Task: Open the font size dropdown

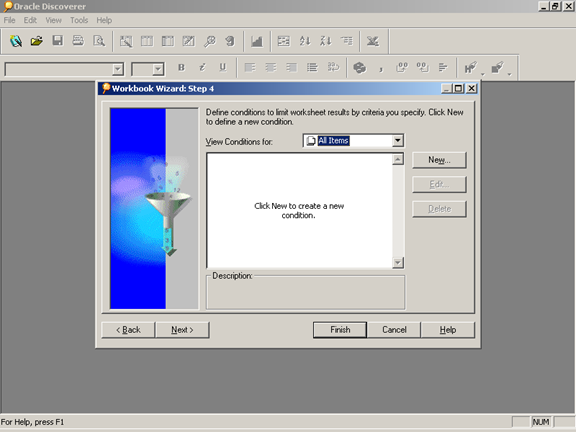Action: coord(158,69)
